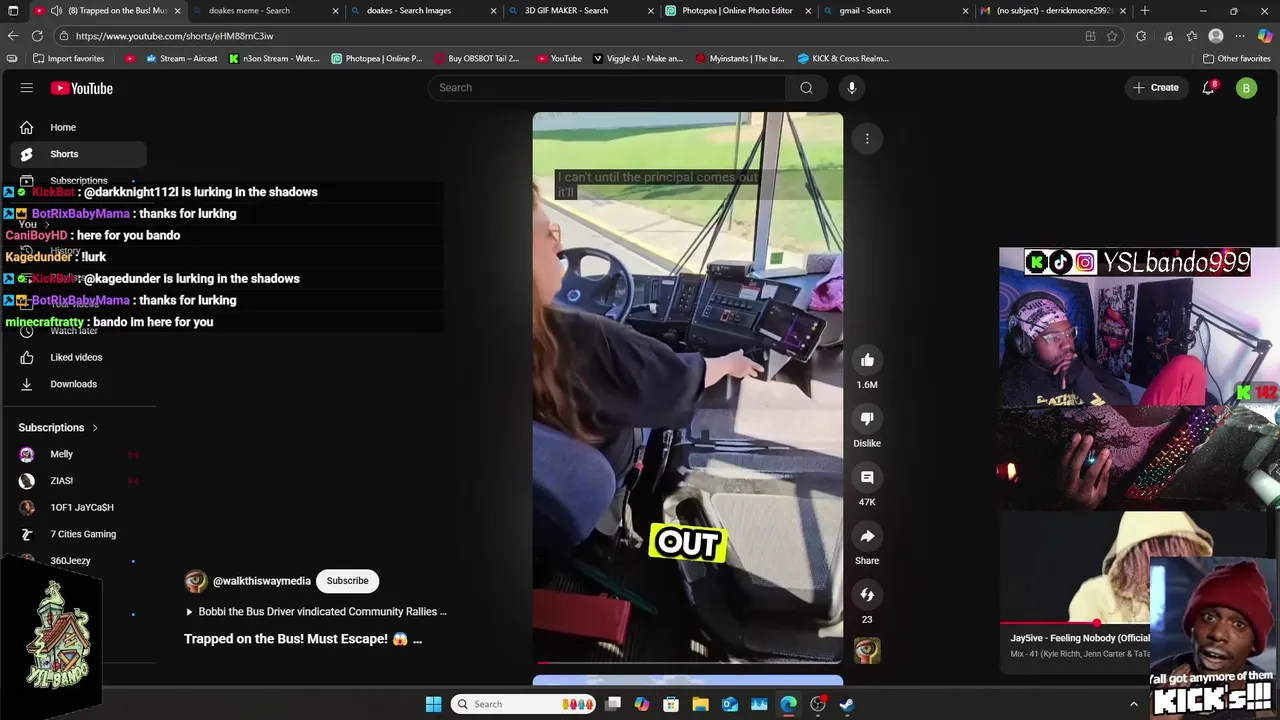Viewport: 1280px width, 720px height.
Task: Open Edge tab actions menu
Action: [13, 11]
